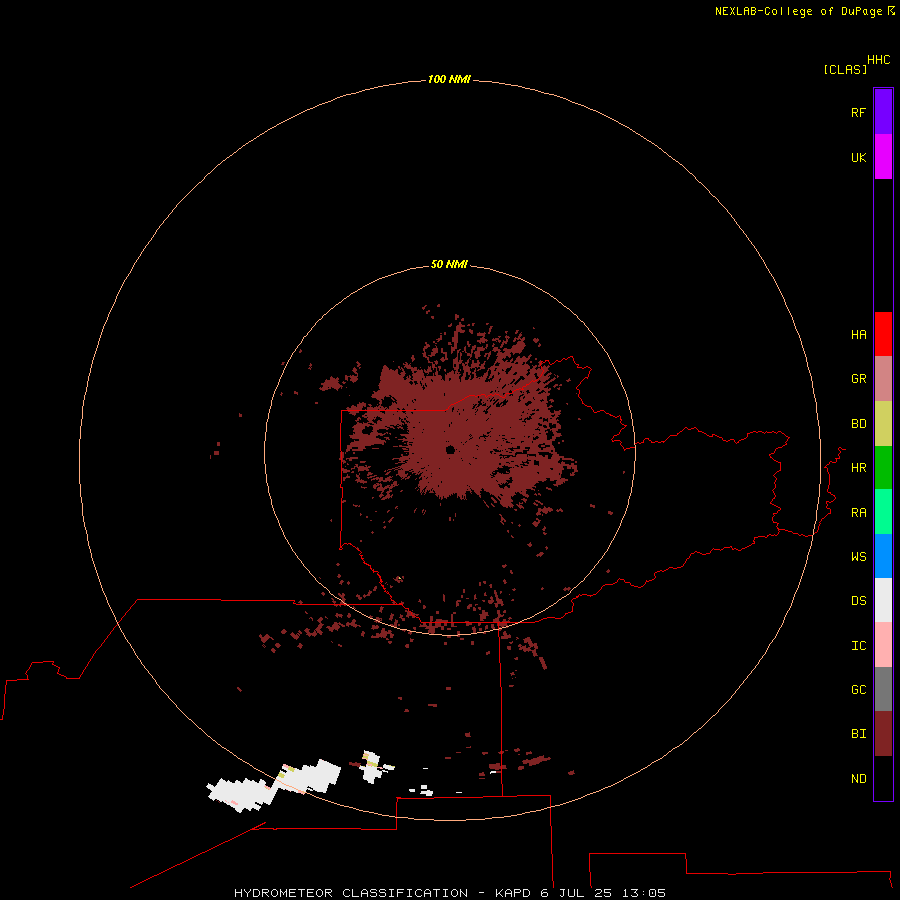Click the [CLAS] units label
Viewport: 900px width, 900px height.
pos(845,69)
